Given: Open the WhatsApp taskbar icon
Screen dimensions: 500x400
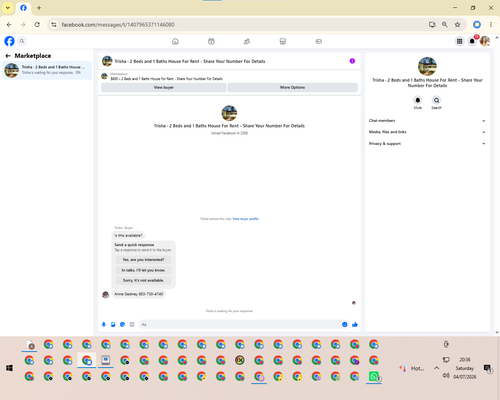Looking at the screenshot, I should point(374,376).
